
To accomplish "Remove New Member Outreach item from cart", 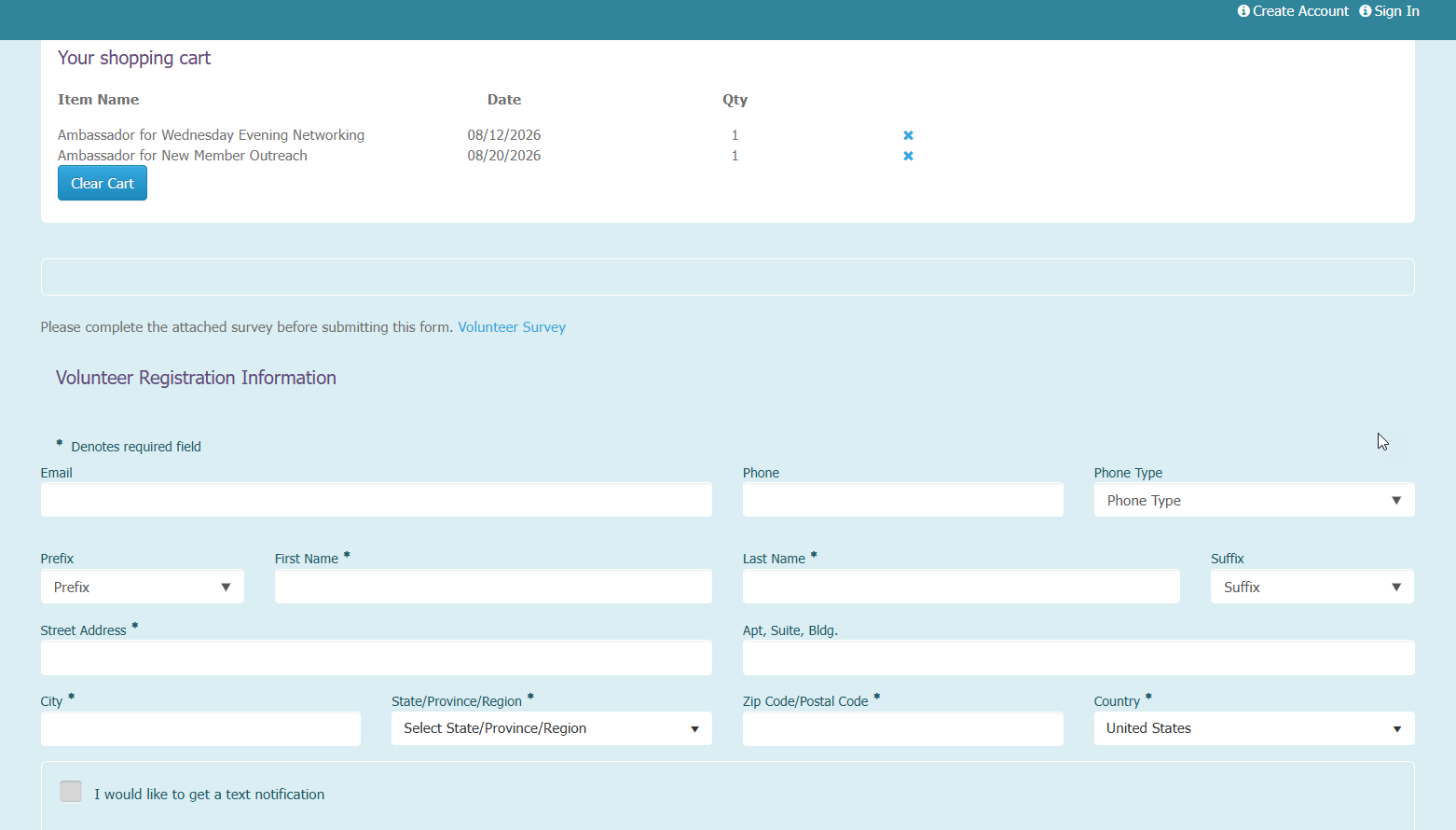I will pos(908,156).
